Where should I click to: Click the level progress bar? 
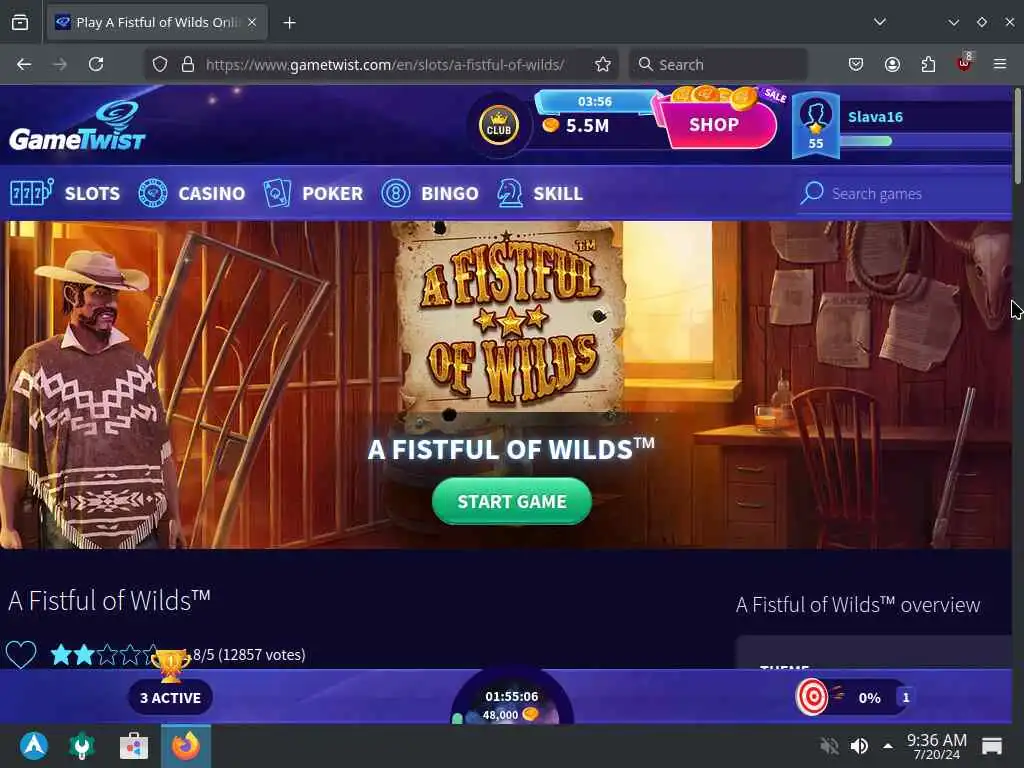point(926,141)
